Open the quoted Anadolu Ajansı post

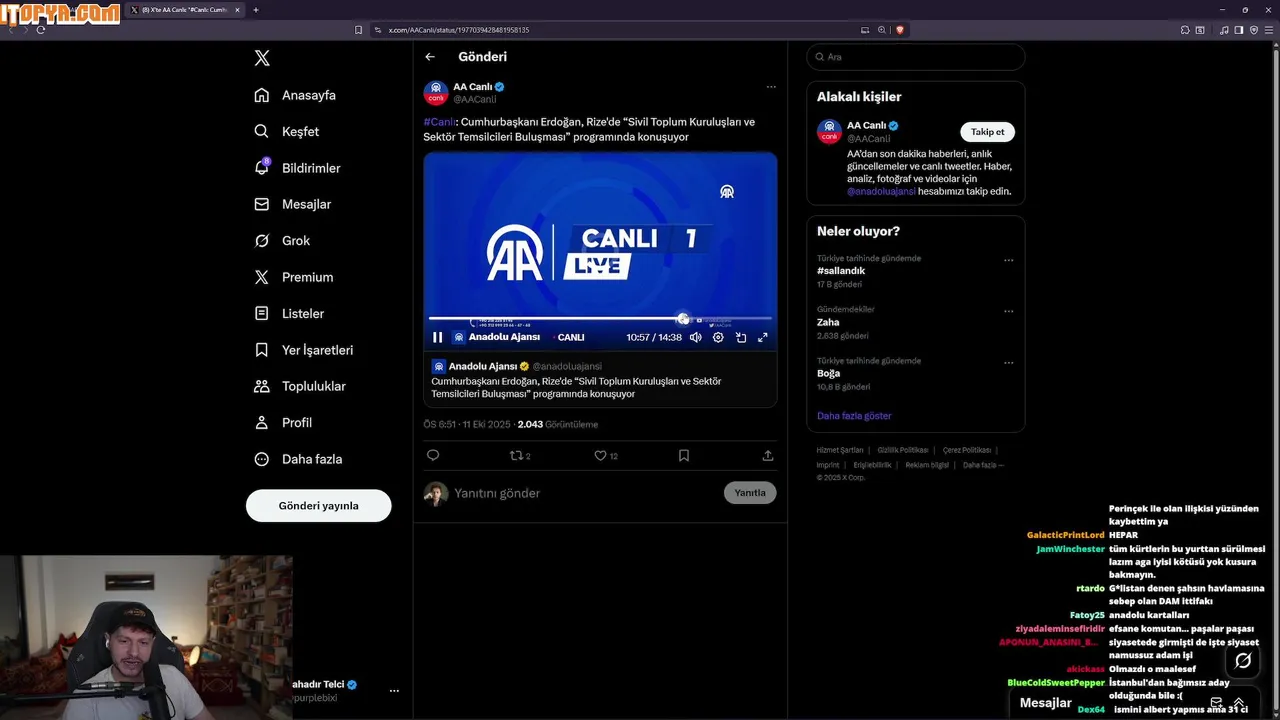pos(600,380)
